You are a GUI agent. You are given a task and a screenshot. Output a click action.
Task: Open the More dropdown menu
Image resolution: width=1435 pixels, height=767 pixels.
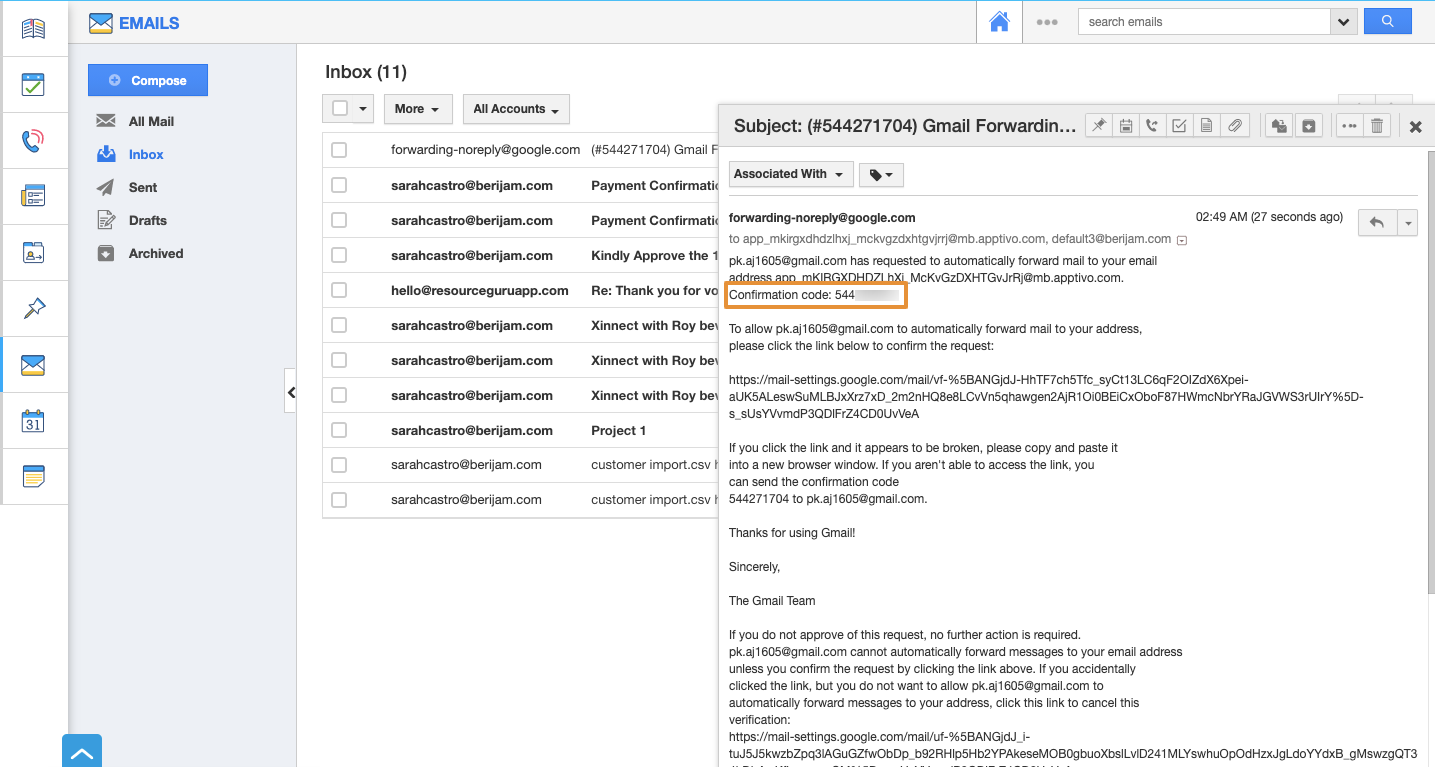(x=418, y=109)
